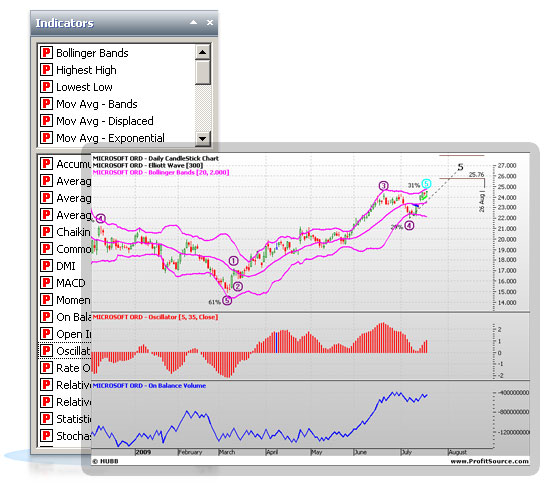Collapse the Indicators panel with the up arrow

click(193, 22)
